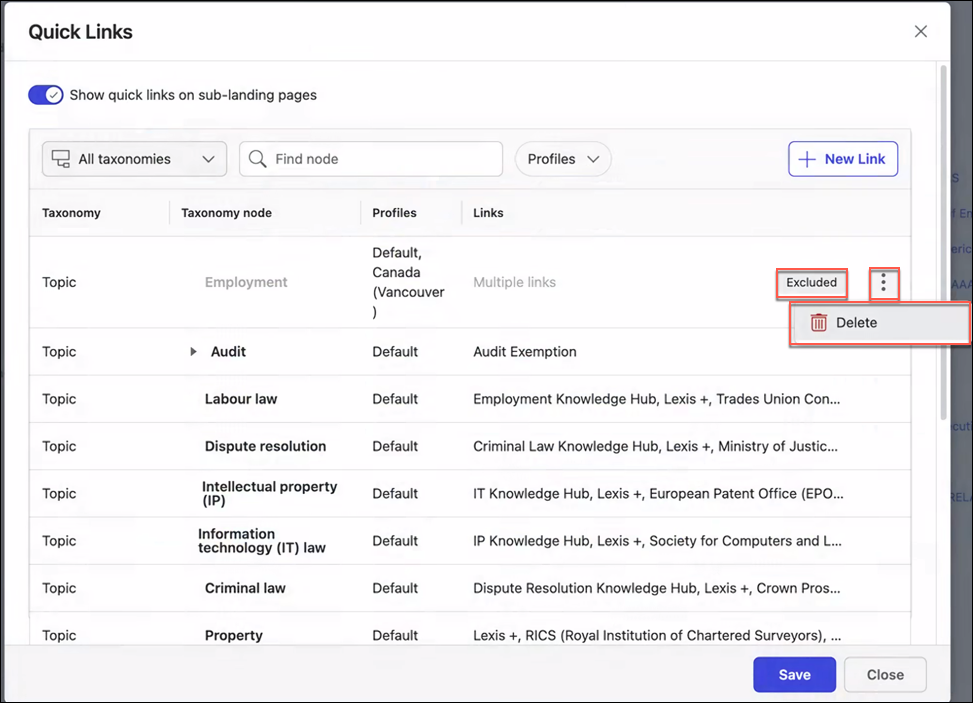Toggle Show quick links on sub-landing pages
Viewport: 973px width, 703px height.
(x=45, y=95)
